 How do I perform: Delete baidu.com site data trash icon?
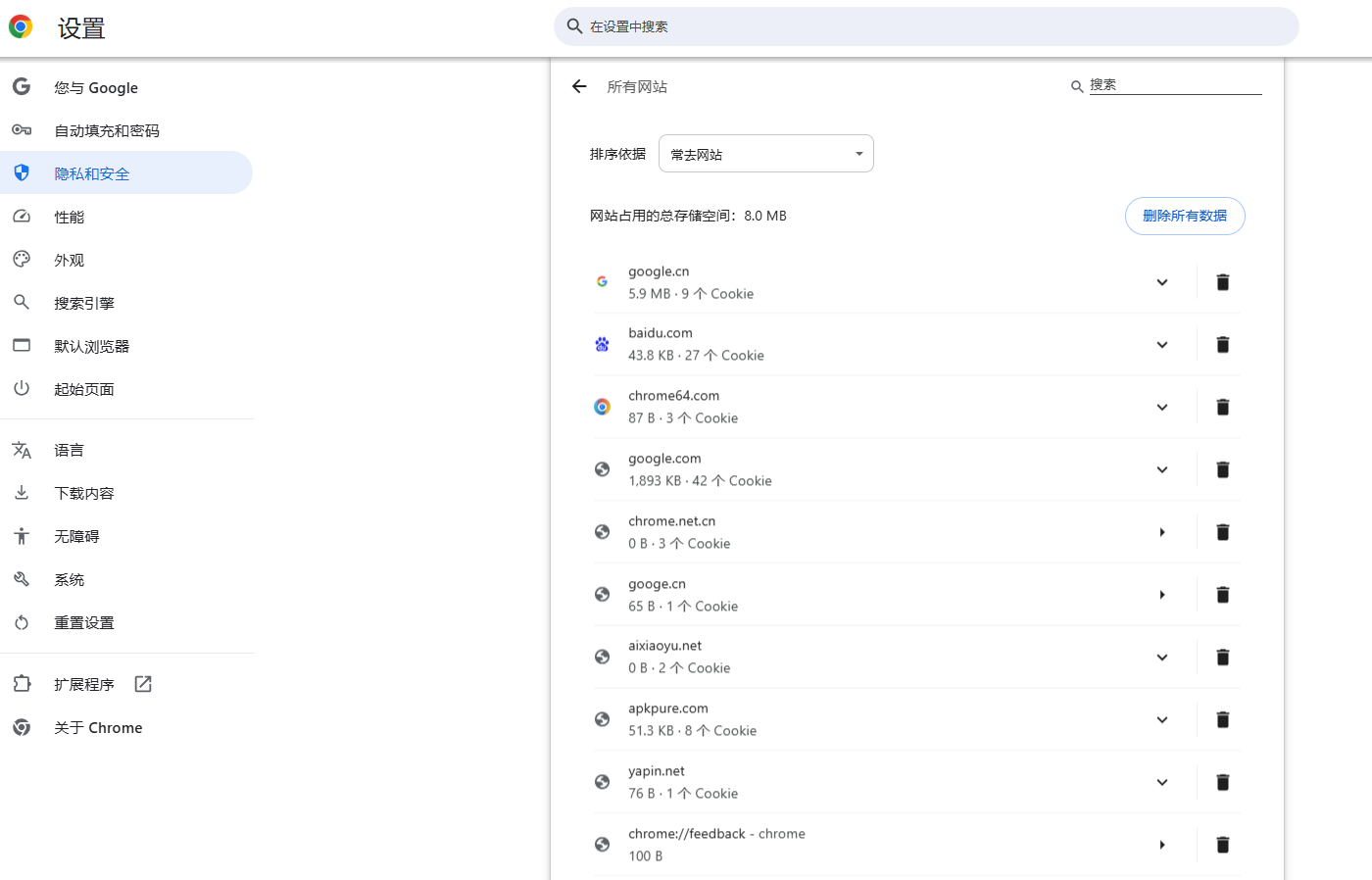1222,345
